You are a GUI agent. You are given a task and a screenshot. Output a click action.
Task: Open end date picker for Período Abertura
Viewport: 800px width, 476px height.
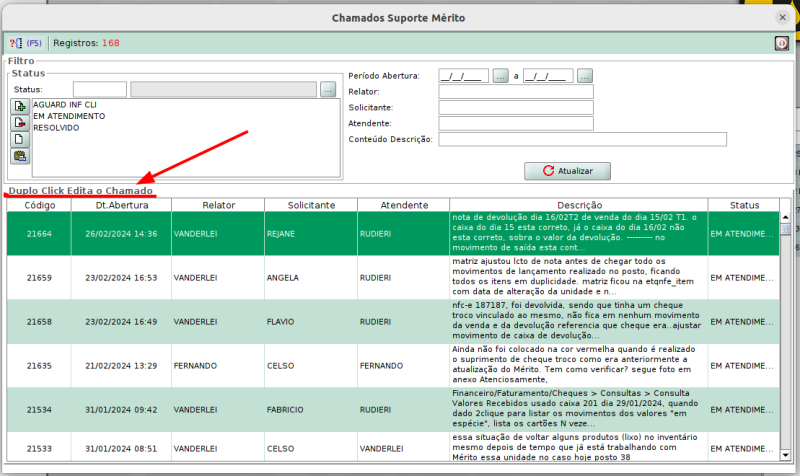click(585, 77)
